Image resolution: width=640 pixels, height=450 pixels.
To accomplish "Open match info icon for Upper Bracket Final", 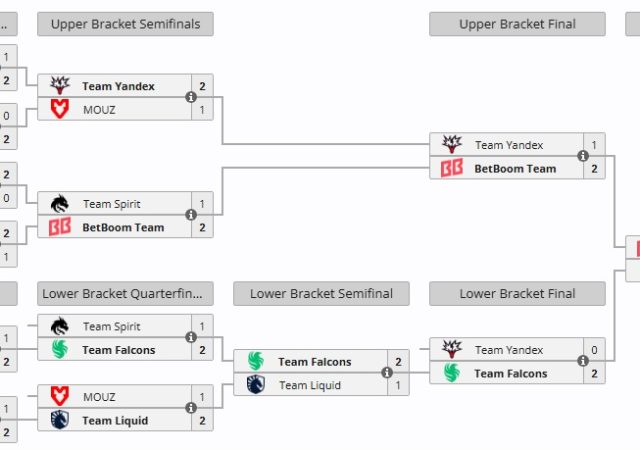I will pyautogui.click(x=582, y=156).
